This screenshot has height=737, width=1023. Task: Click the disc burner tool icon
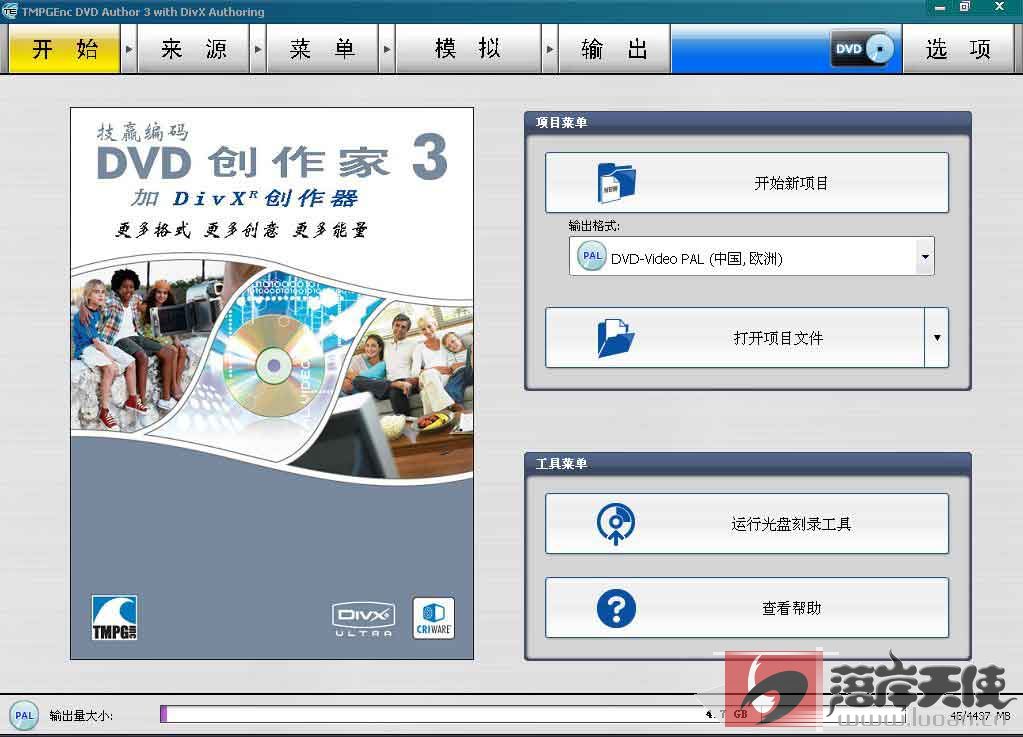(615, 524)
